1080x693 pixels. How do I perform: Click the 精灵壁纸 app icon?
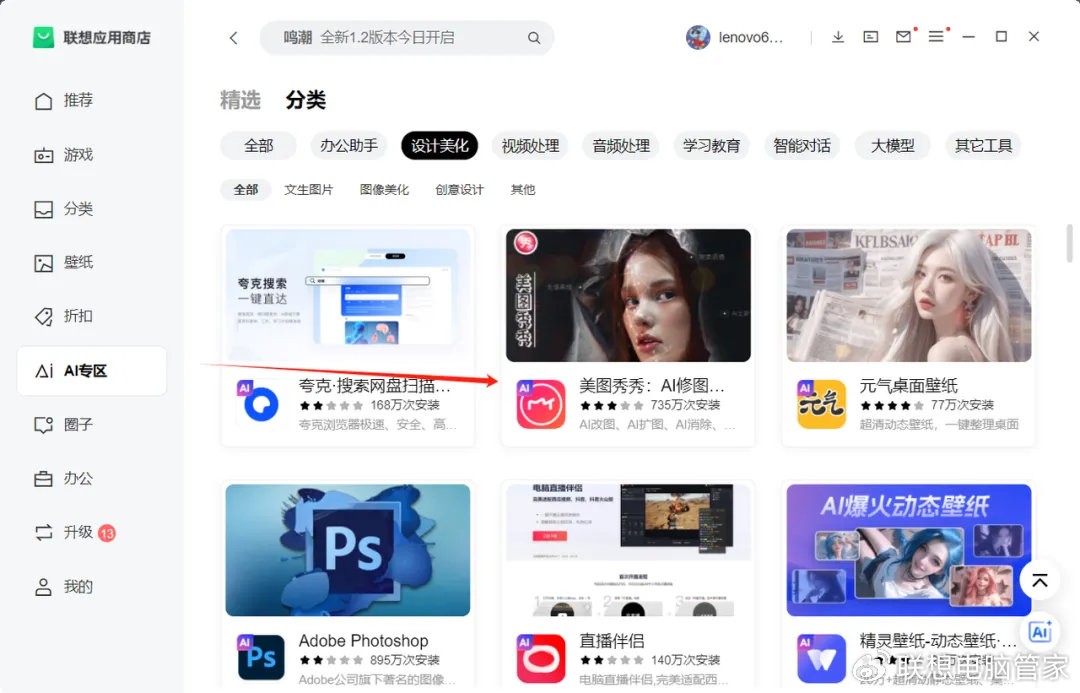pos(822,658)
